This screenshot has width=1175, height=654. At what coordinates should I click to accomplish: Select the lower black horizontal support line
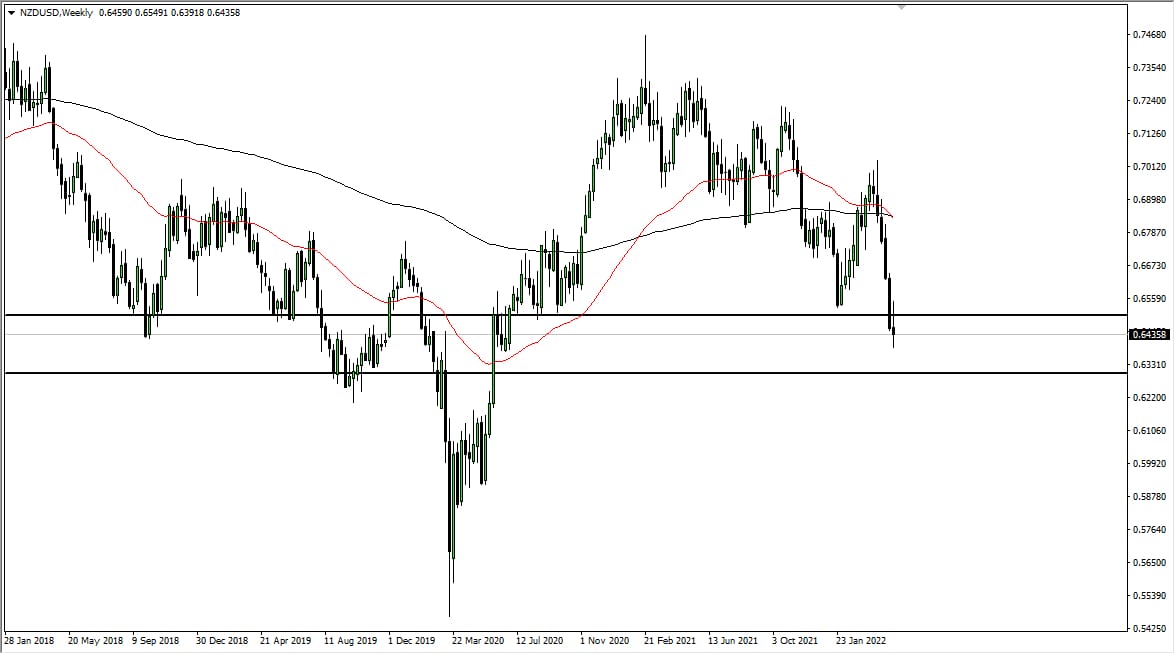pyautogui.click(x=700, y=373)
